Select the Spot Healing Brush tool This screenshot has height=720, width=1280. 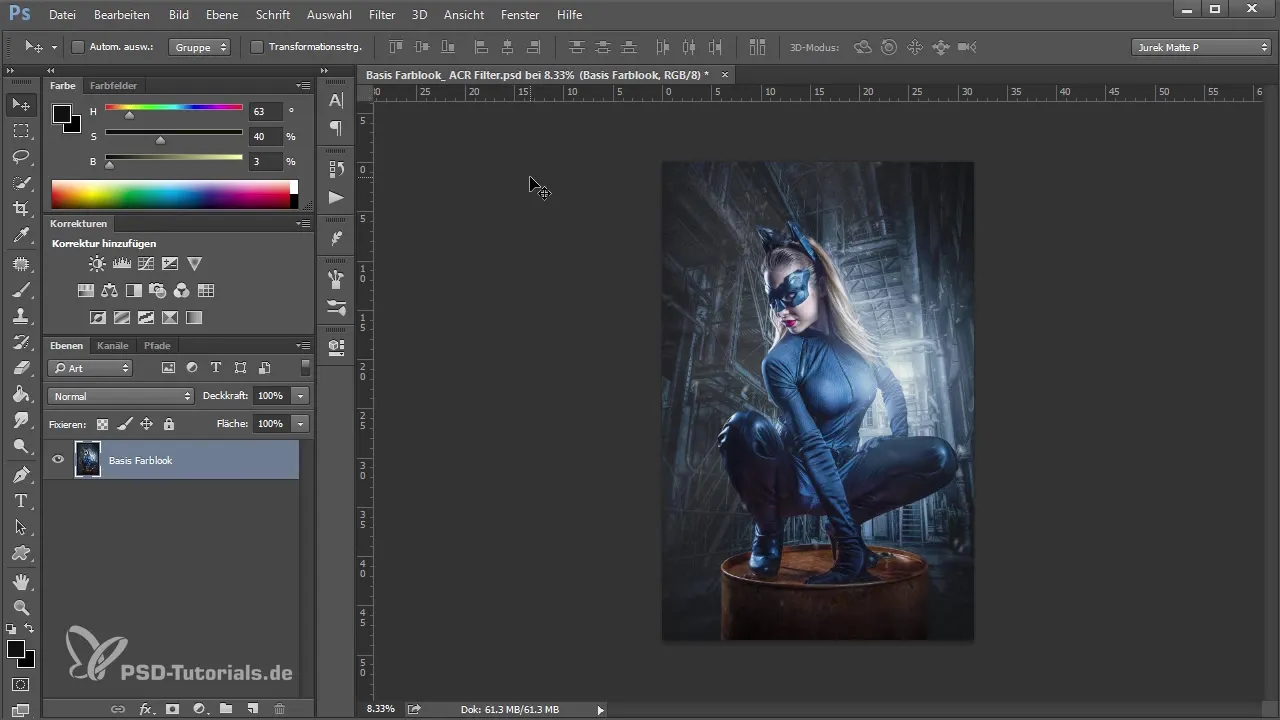coord(21,264)
